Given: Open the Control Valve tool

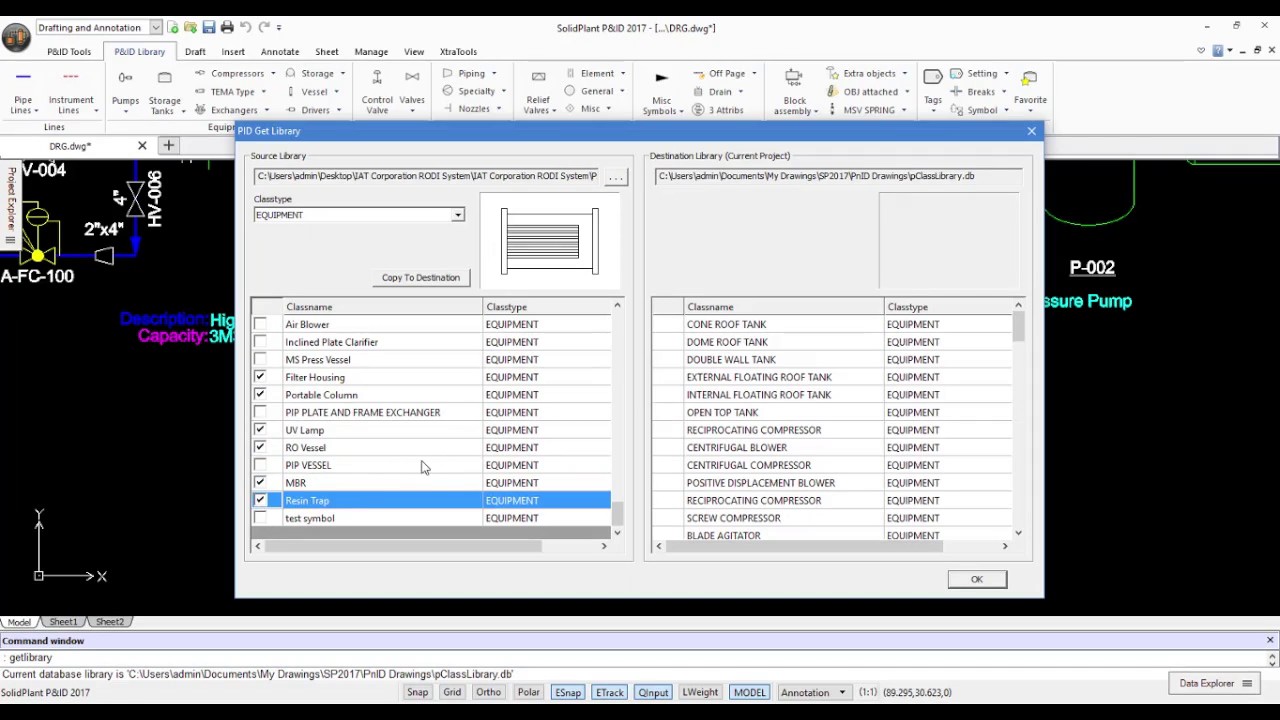Looking at the screenshot, I should pos(377,92).
